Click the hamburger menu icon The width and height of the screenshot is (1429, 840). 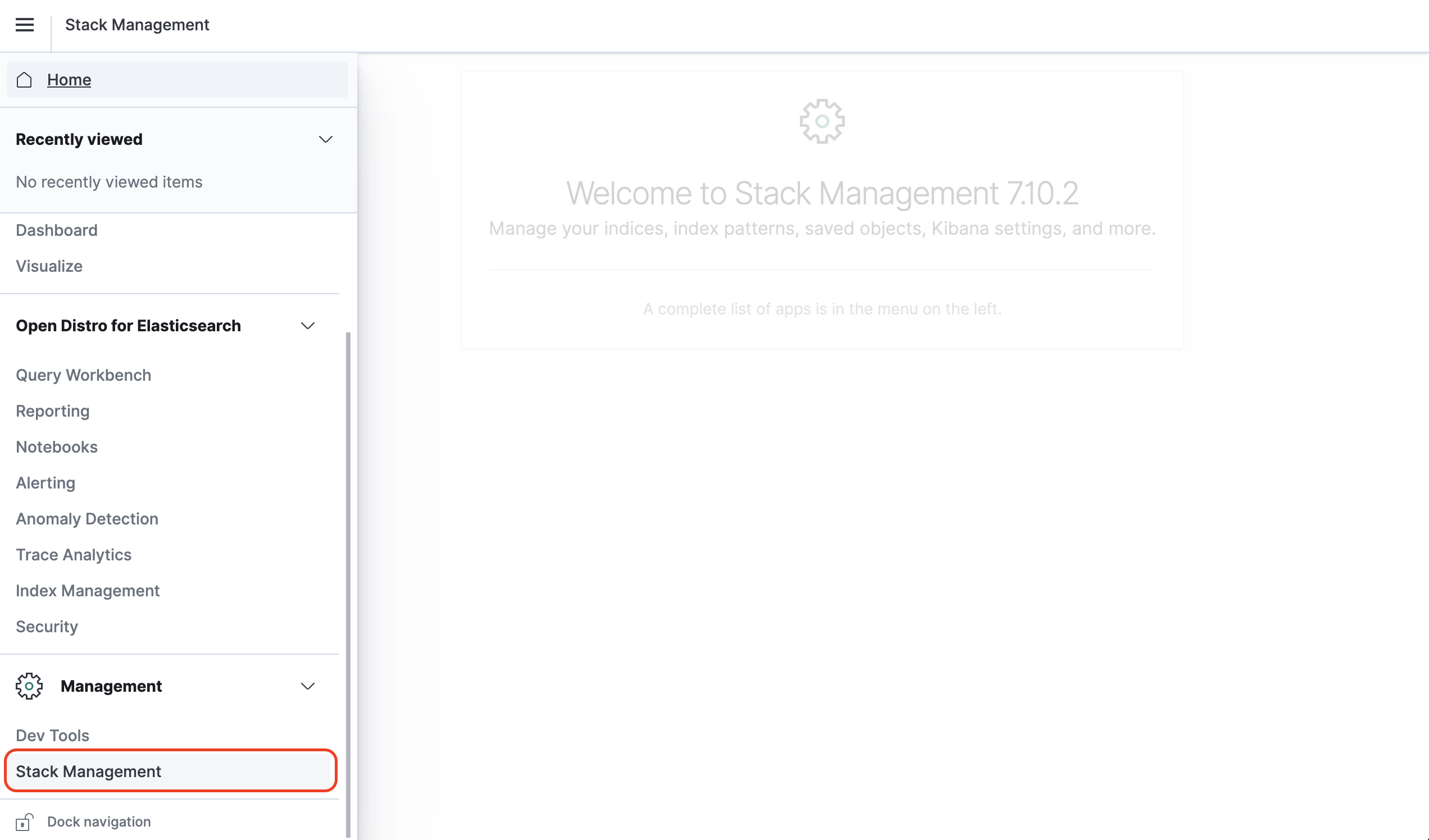(24, 25)
